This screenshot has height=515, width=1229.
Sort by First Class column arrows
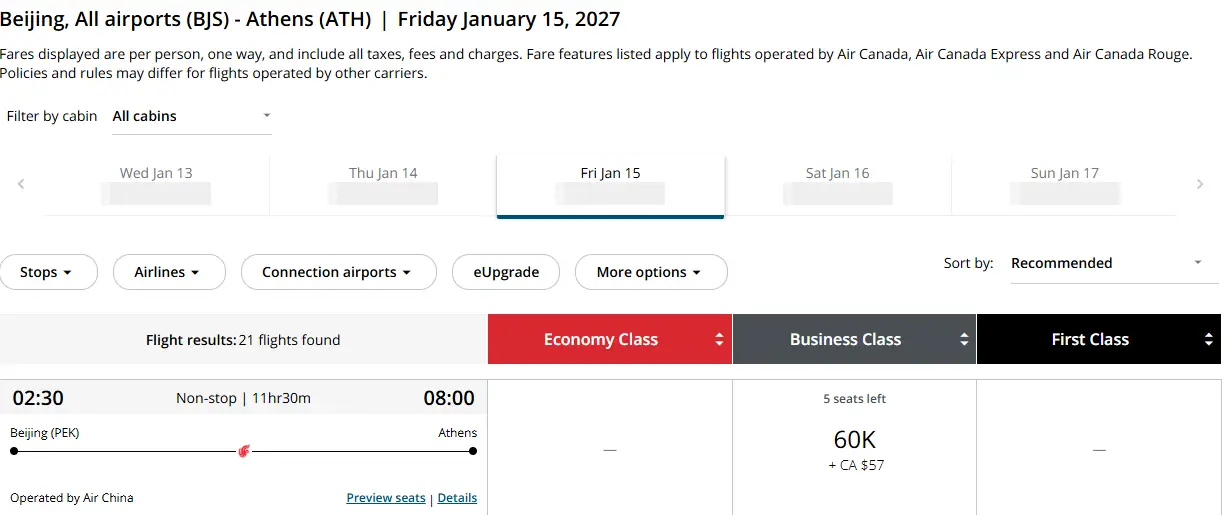pos(1208,340)
